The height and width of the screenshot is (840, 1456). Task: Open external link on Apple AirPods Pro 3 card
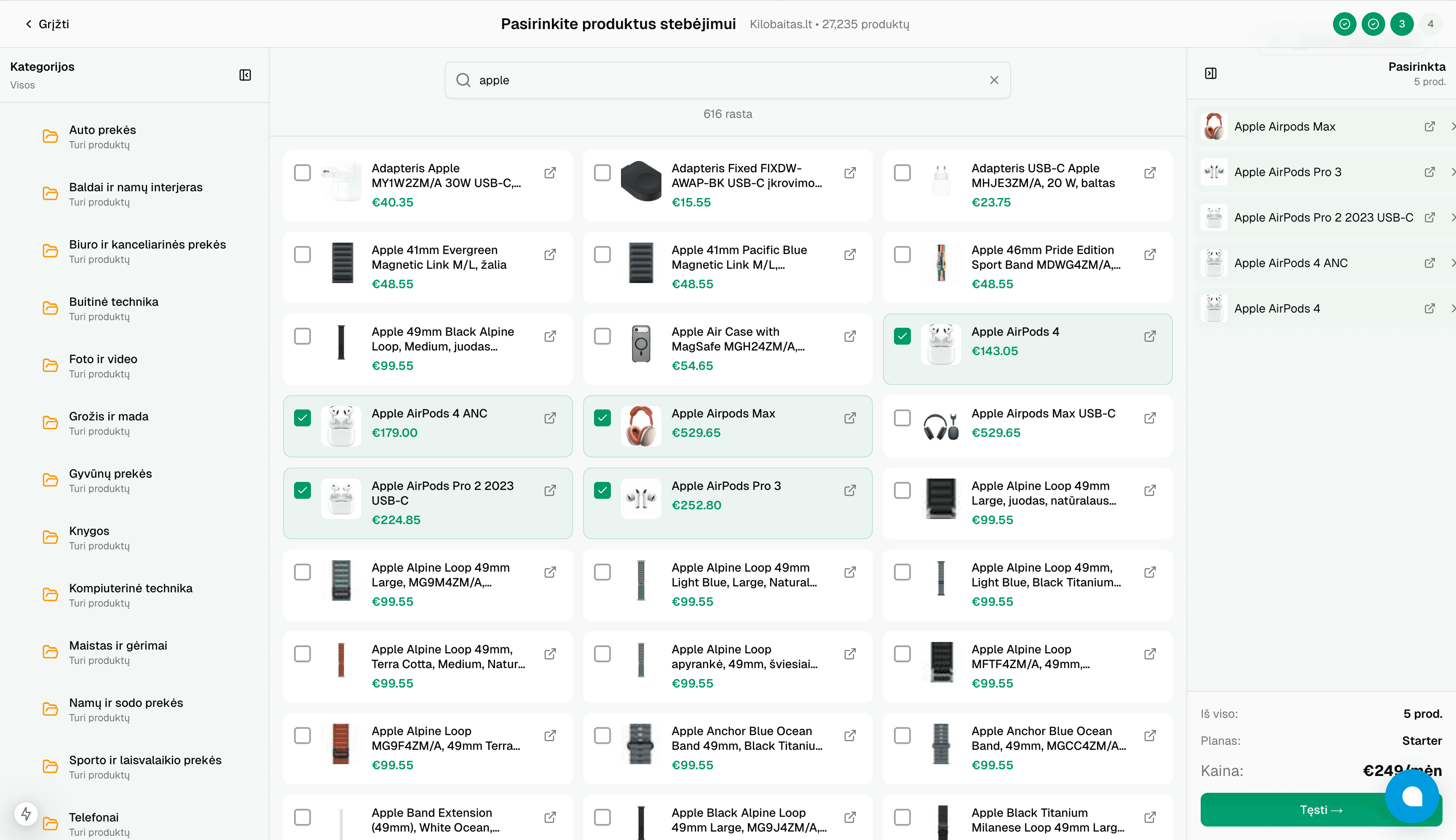point(850,490)
